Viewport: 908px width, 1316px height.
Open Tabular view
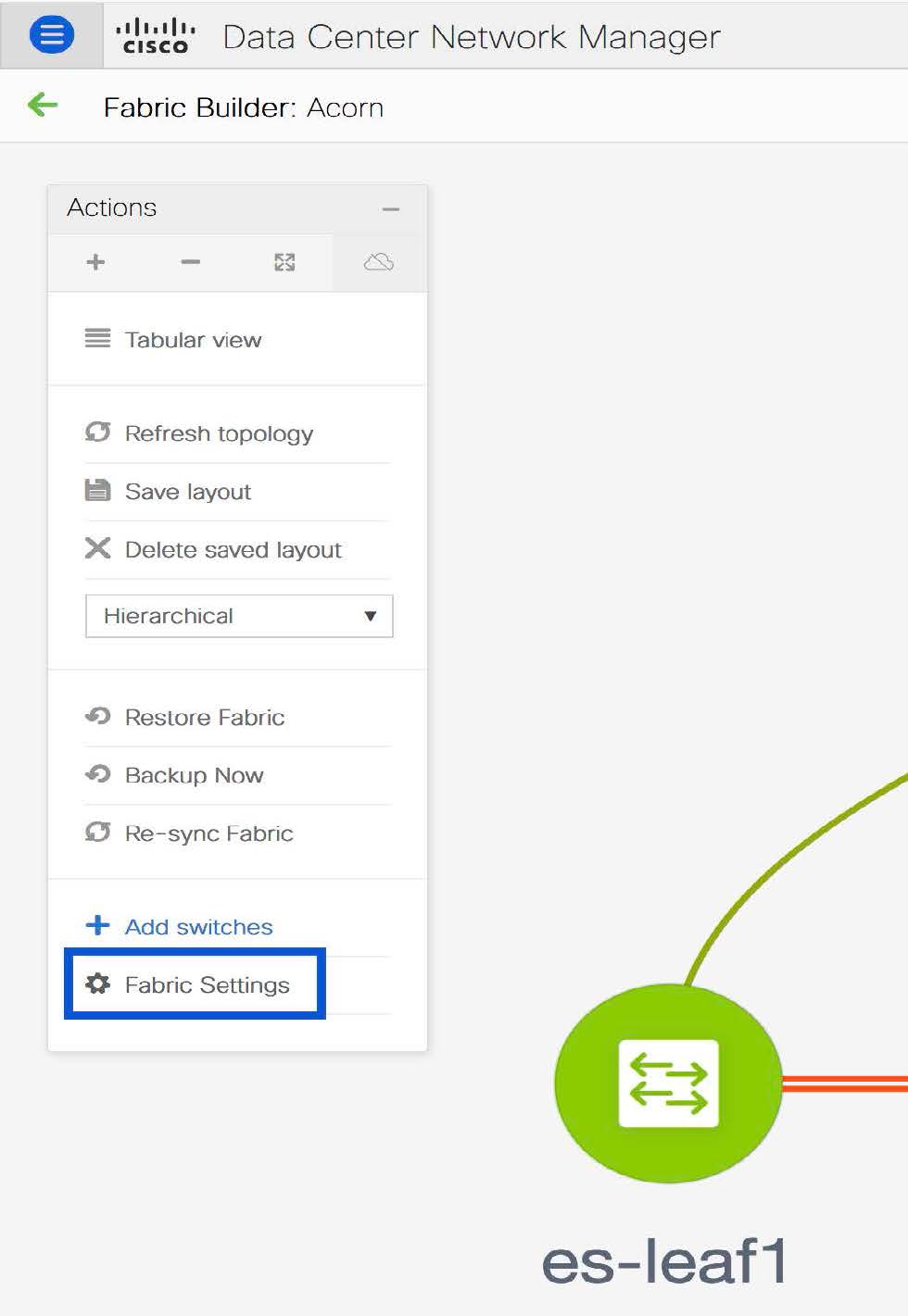point(193,340)
